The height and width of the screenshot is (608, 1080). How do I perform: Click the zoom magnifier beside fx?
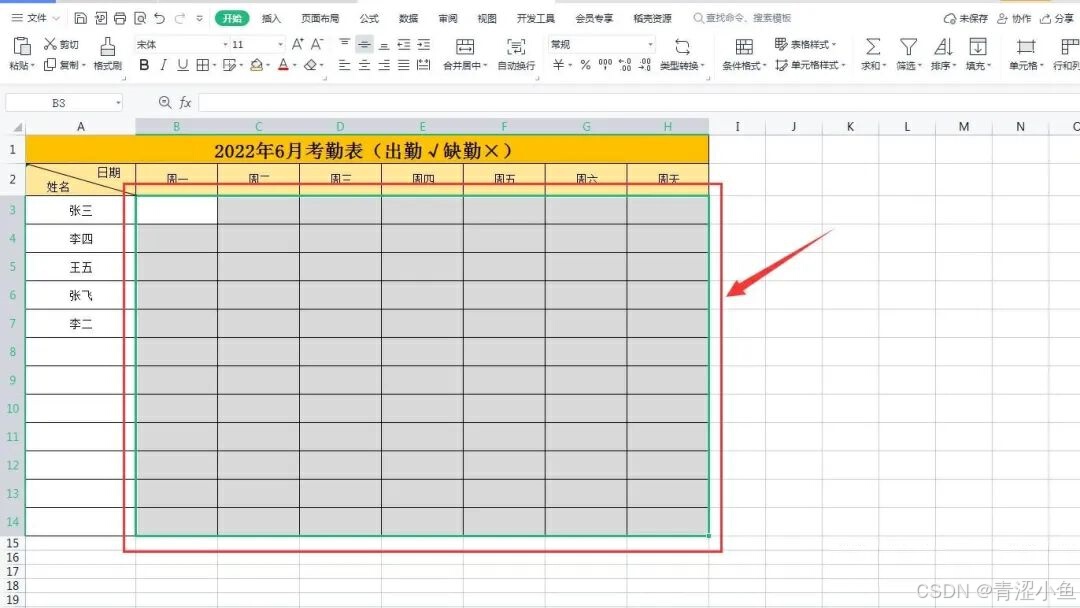[x=165, y=103]
